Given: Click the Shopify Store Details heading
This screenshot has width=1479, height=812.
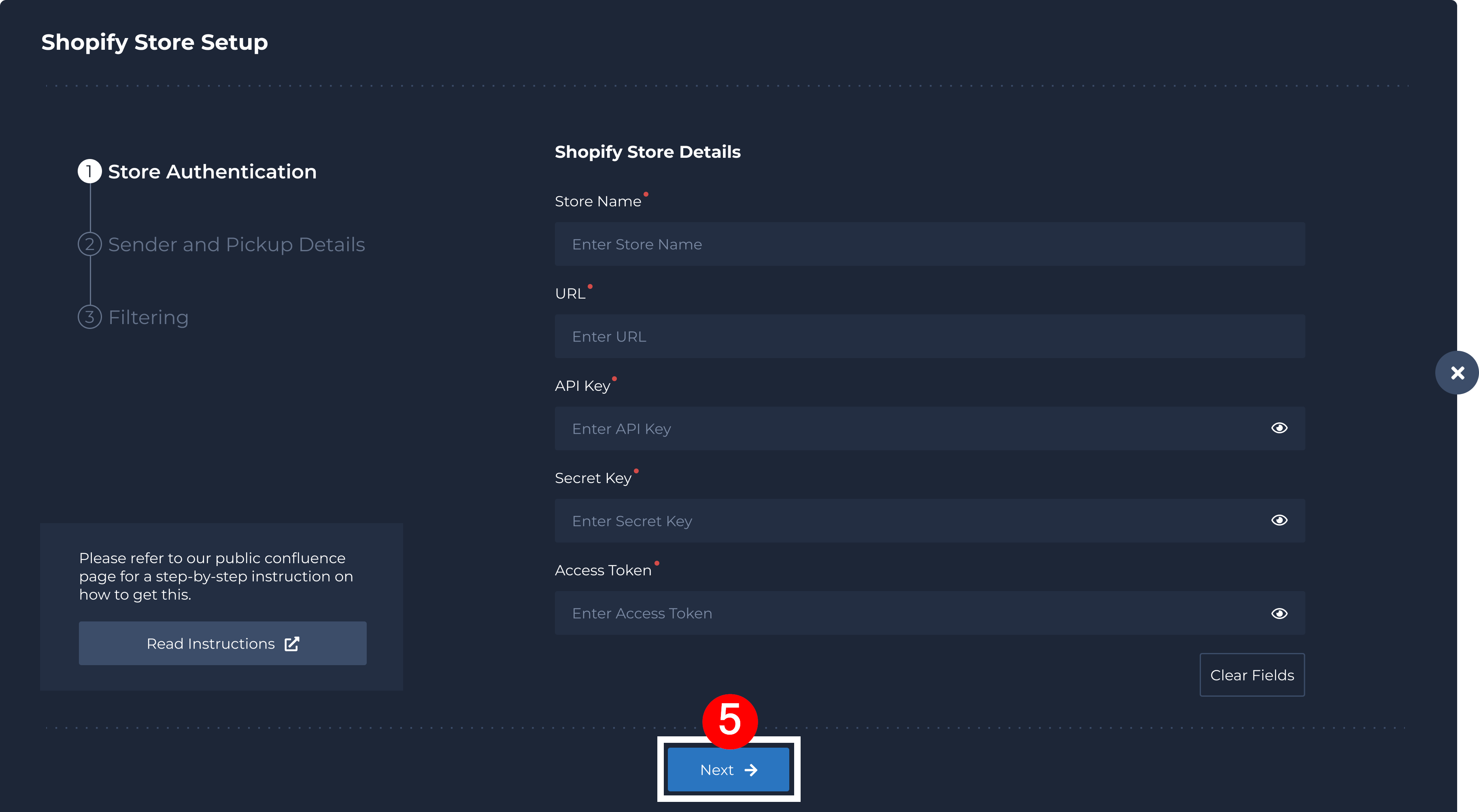Looking at the screenshot, I should coord(648,152).
